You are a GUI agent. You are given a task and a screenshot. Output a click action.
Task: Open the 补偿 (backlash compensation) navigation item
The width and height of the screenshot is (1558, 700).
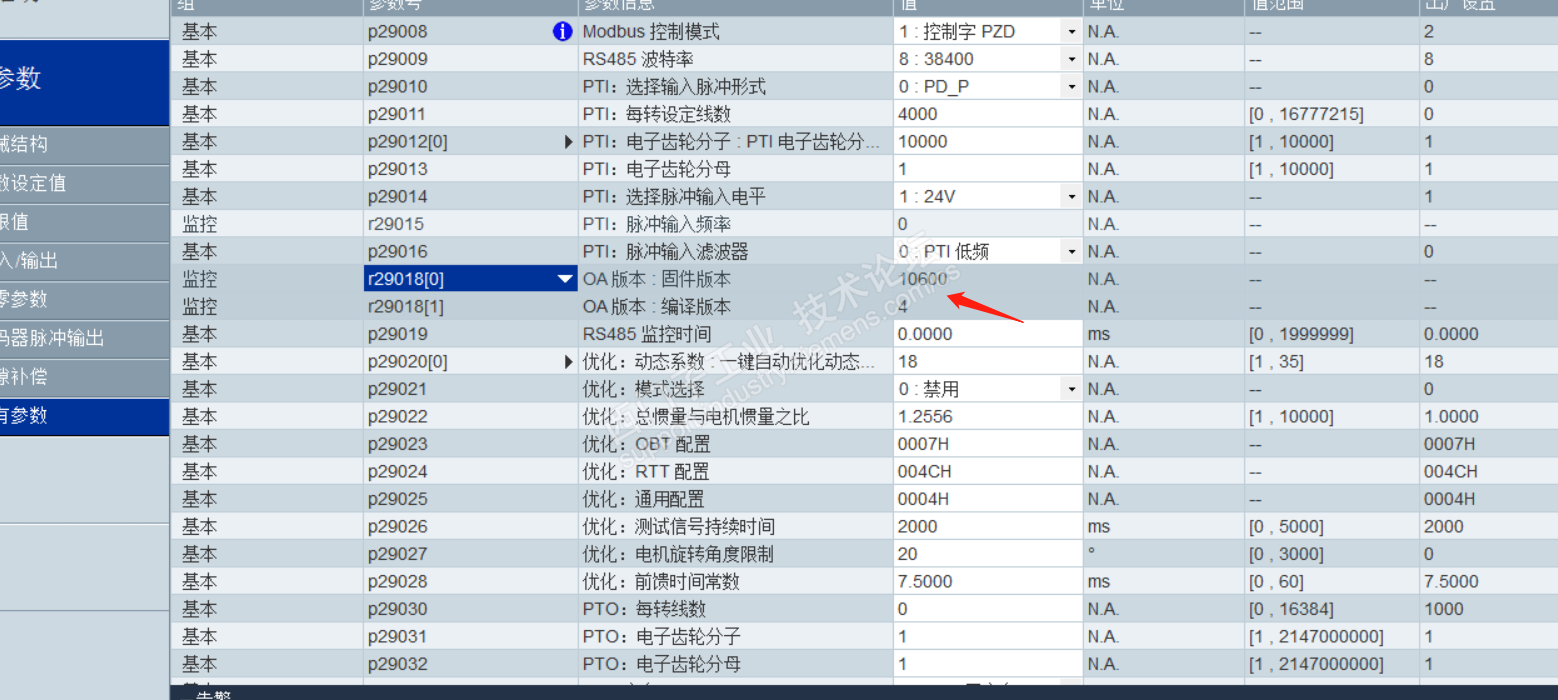[x=84, y=377]
